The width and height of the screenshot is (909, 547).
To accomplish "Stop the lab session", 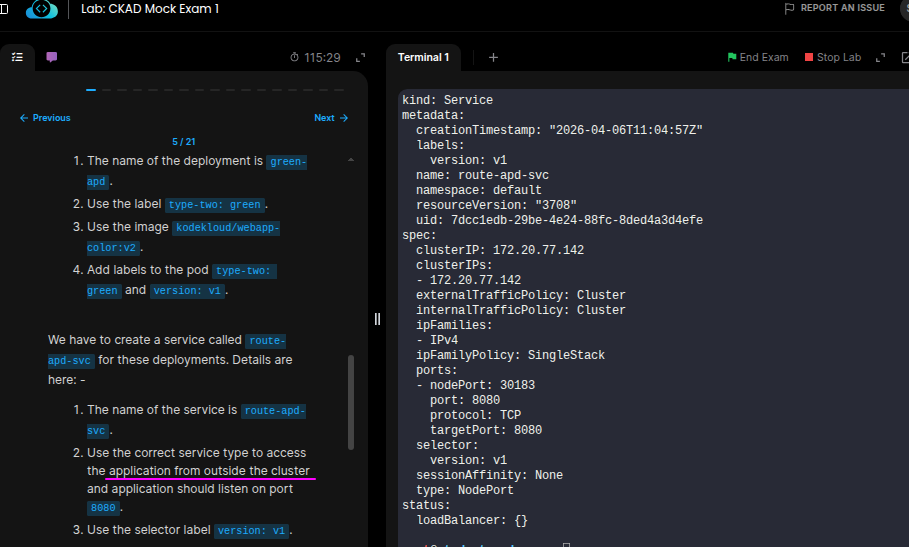I will [832, 57].
